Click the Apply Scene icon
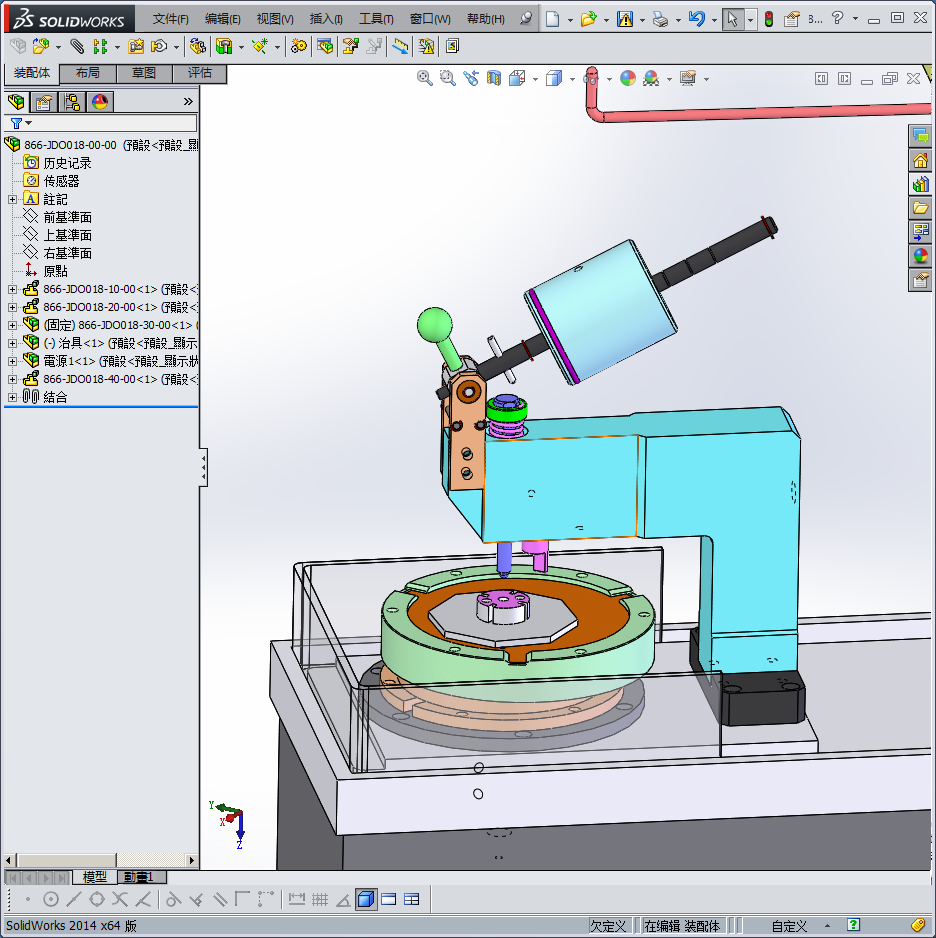 tap(651, 78)
